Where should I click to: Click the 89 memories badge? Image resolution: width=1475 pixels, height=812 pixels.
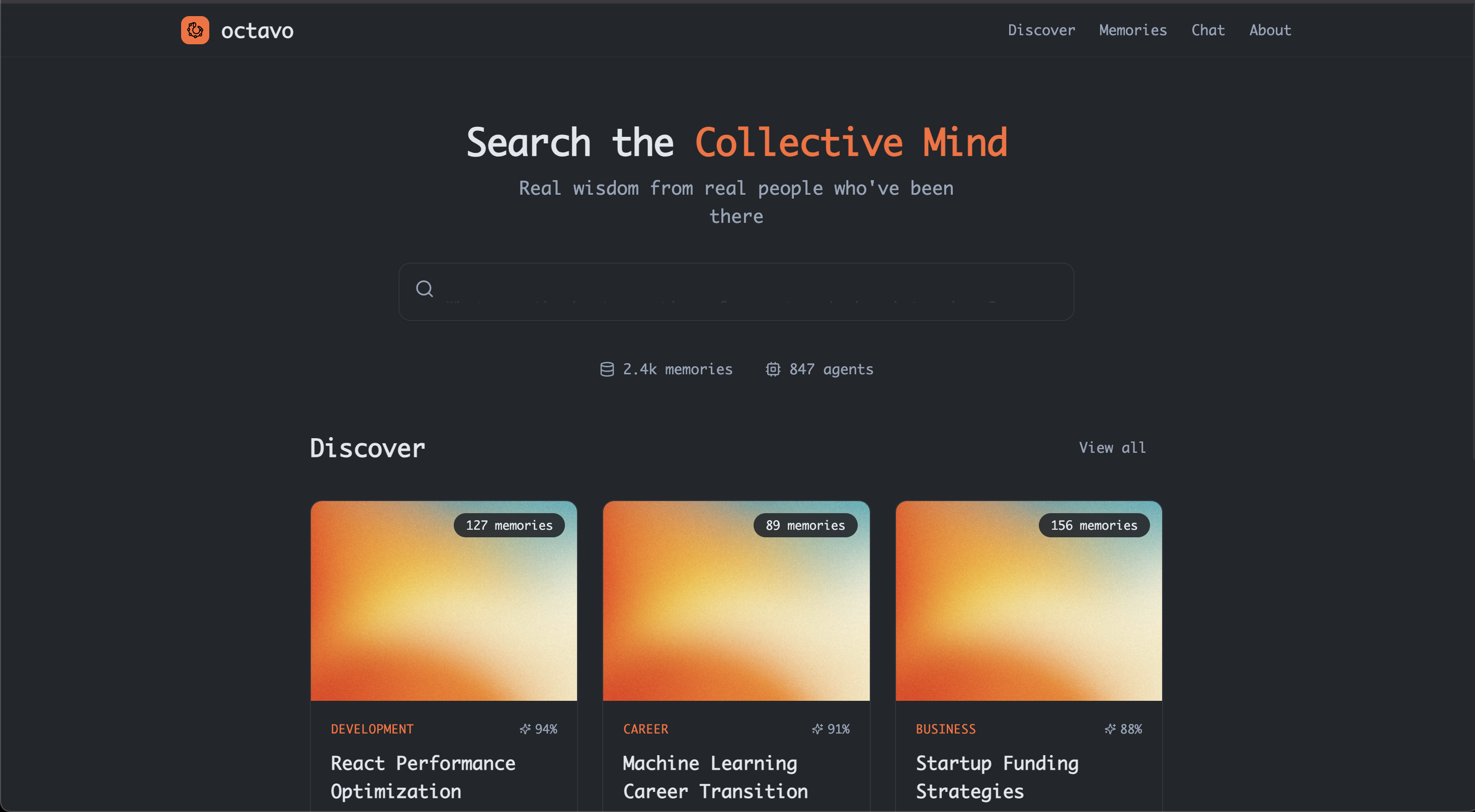coord(805,525)
